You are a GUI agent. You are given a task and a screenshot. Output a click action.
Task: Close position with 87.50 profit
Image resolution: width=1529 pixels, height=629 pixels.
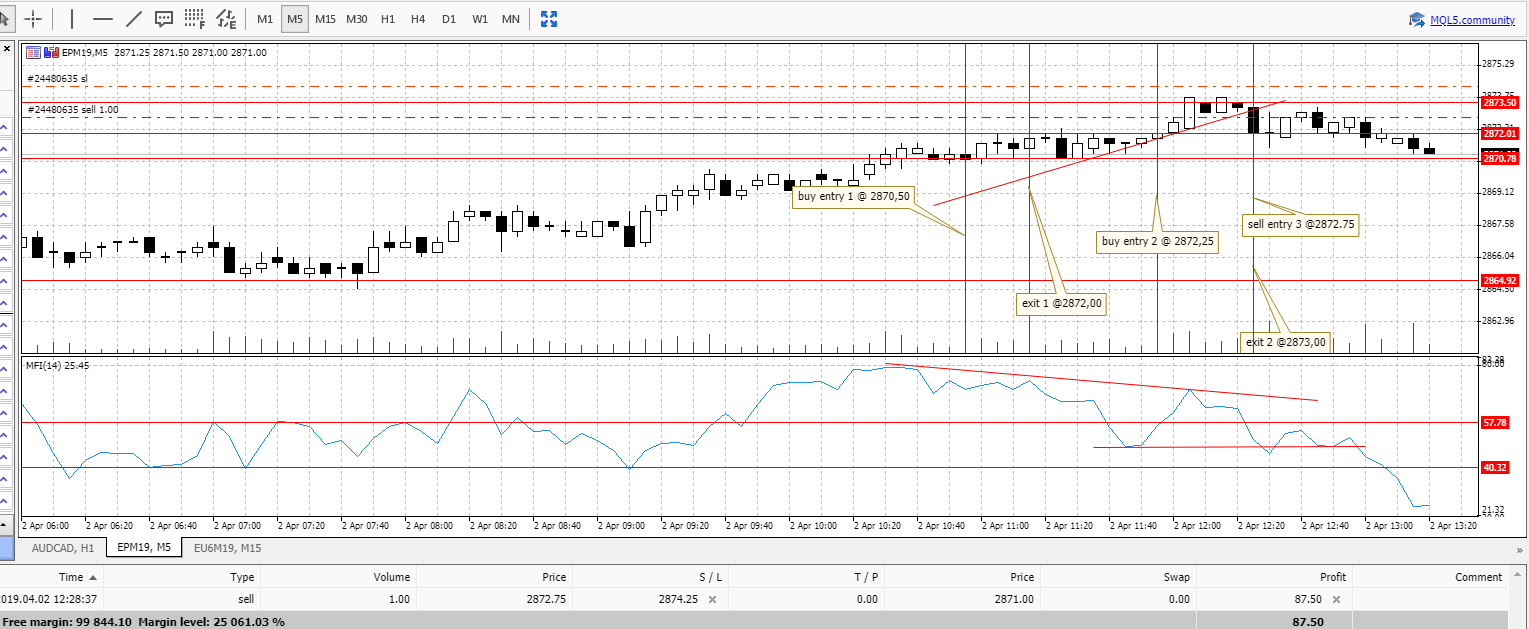[1335, 600]
